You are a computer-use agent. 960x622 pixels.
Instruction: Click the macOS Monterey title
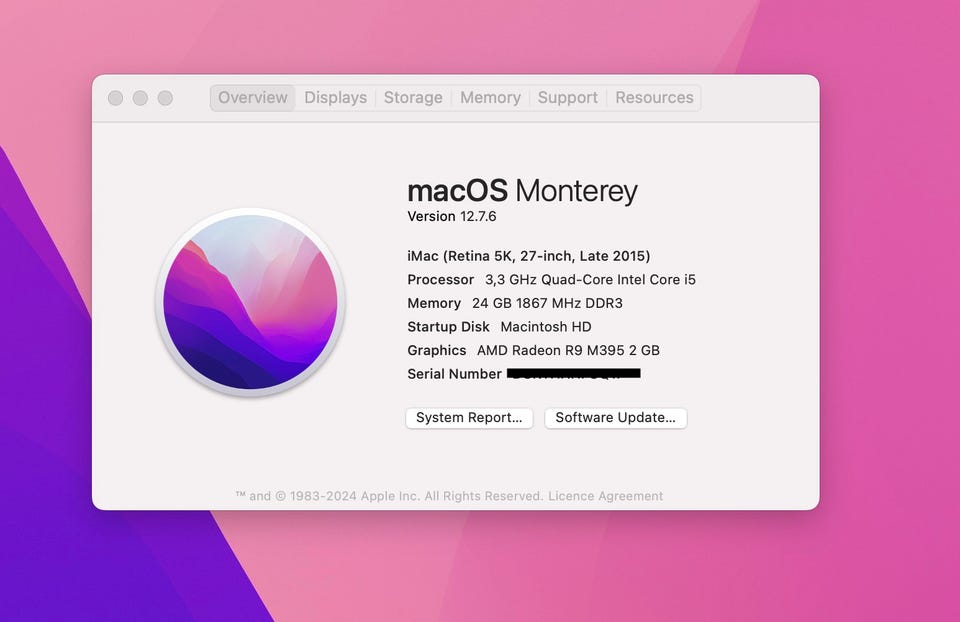click(522, 191)
